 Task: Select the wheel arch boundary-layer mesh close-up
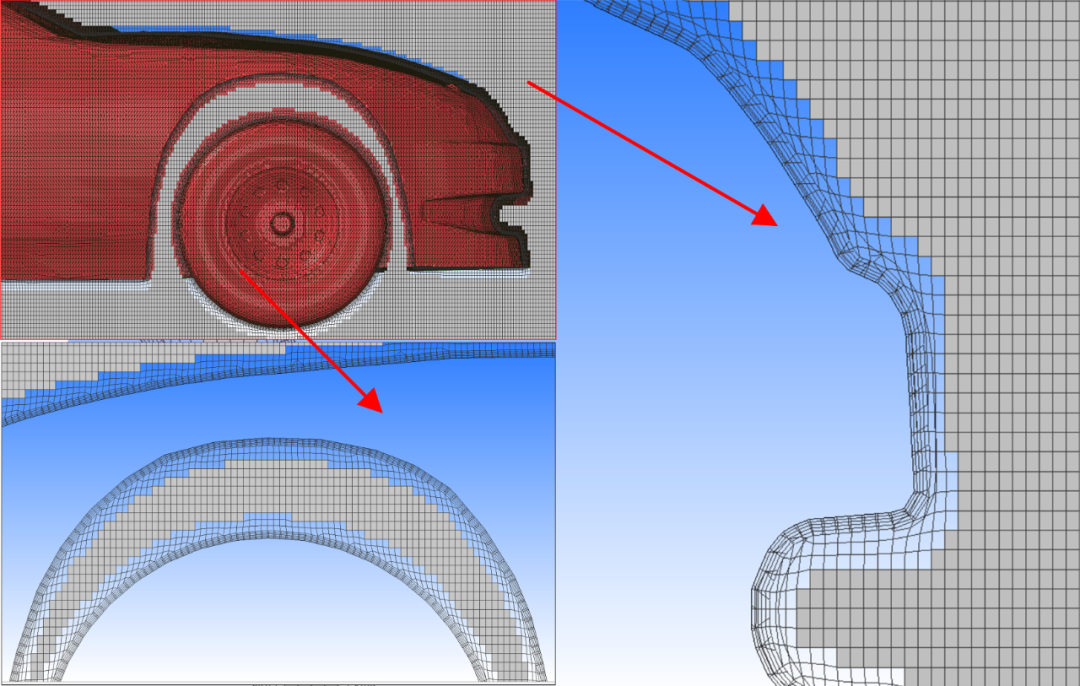click(278, 512)
